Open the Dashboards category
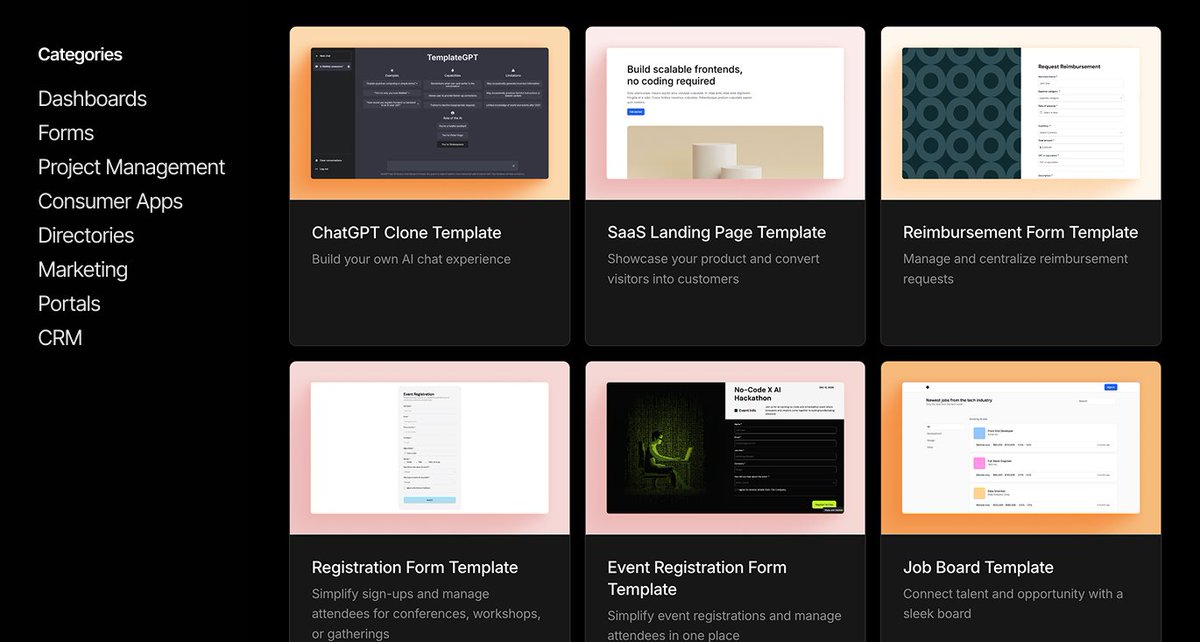Image resolution: width=1200 pixels, height=642 pixels. pyautogui.click(x=92, y=99)
